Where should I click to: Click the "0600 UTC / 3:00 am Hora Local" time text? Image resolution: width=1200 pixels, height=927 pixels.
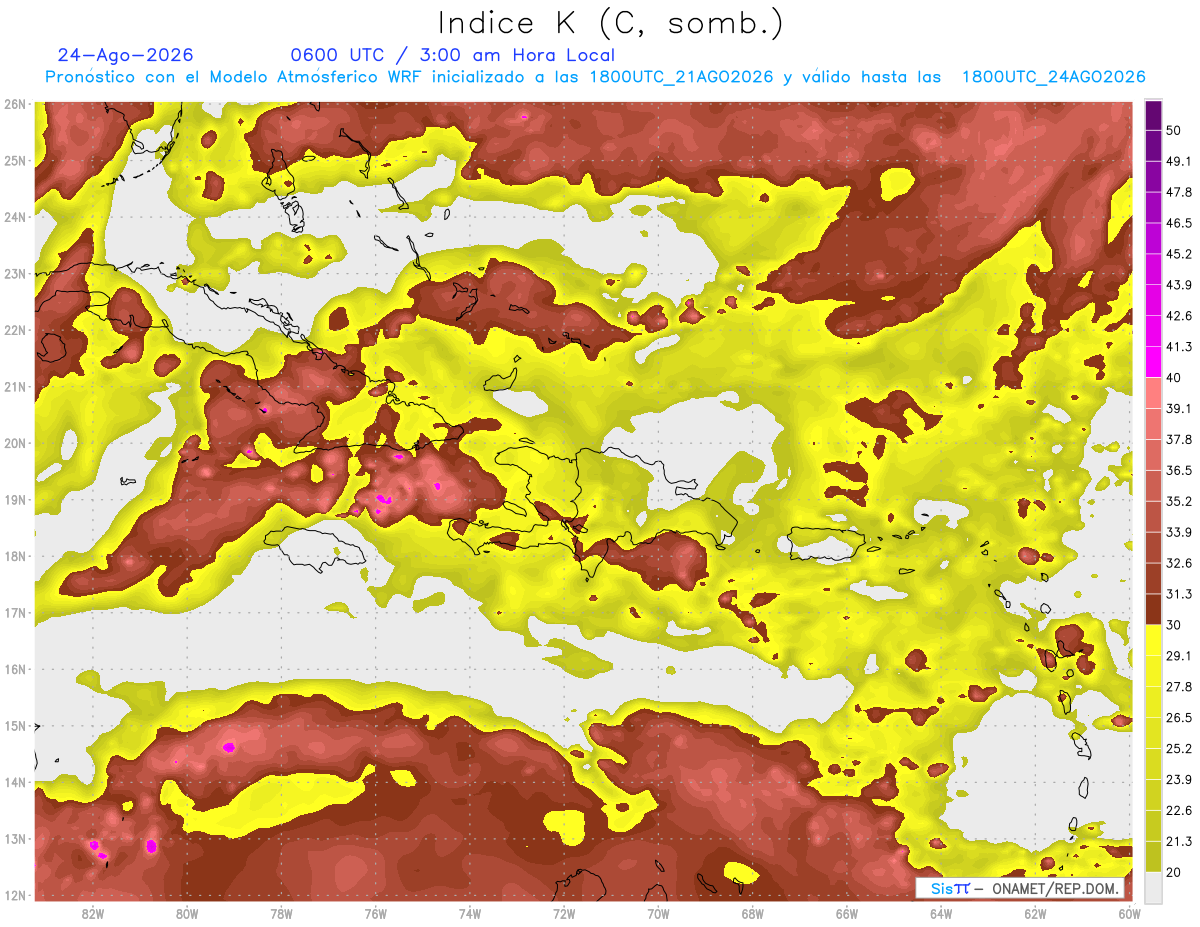coord(453,55)
